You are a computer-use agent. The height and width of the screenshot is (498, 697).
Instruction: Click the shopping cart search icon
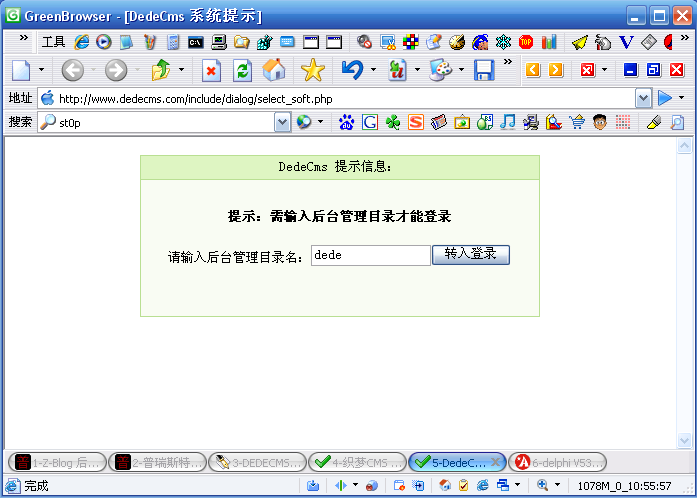[x=577, y=122]
